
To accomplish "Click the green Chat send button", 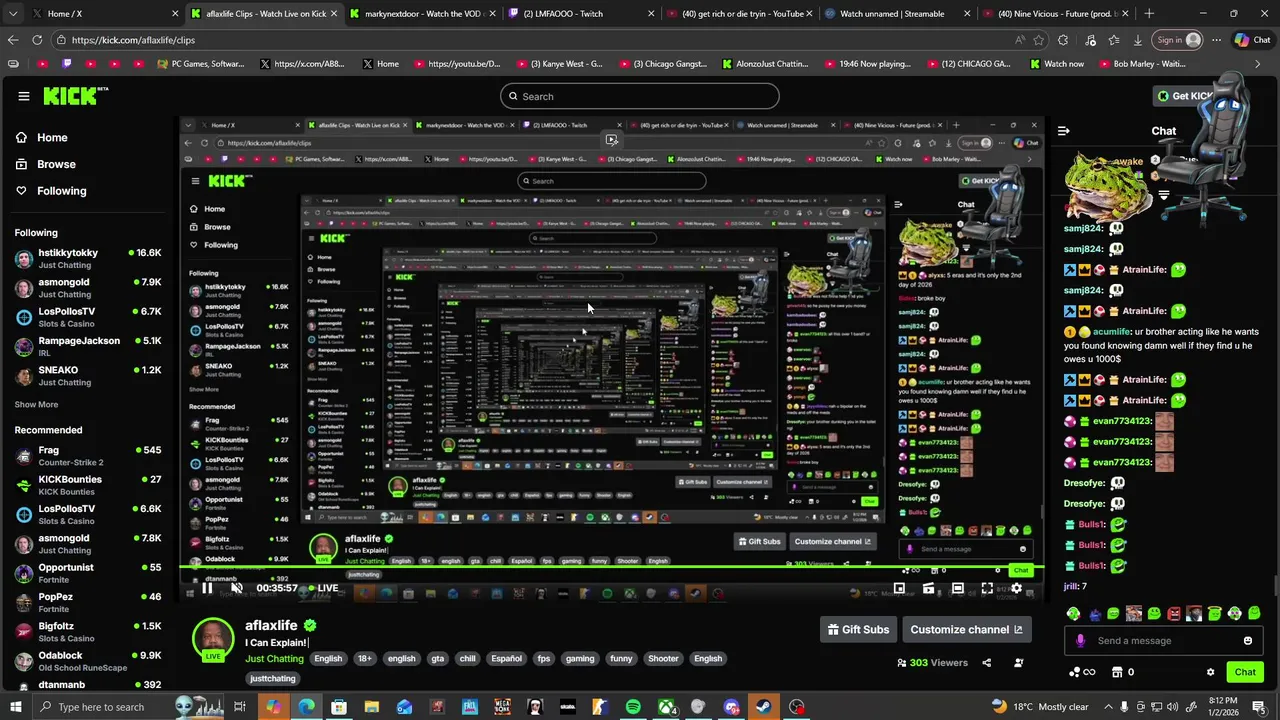I will [x=1245, y=672].
